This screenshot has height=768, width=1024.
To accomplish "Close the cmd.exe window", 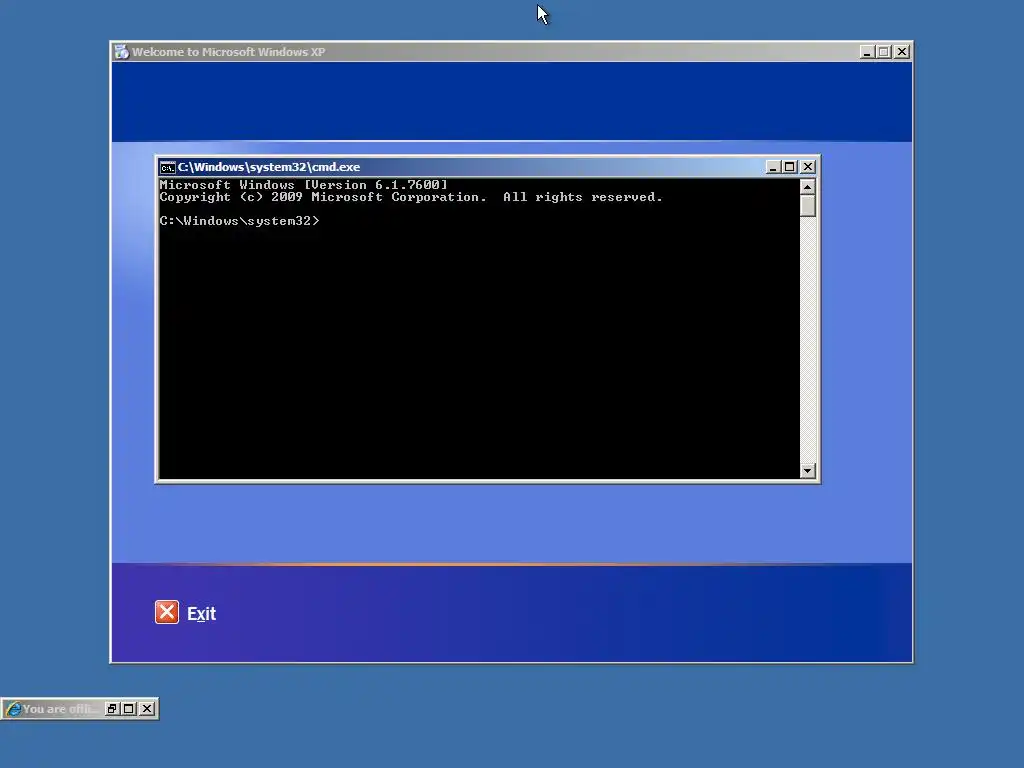I will click(808, 167).
